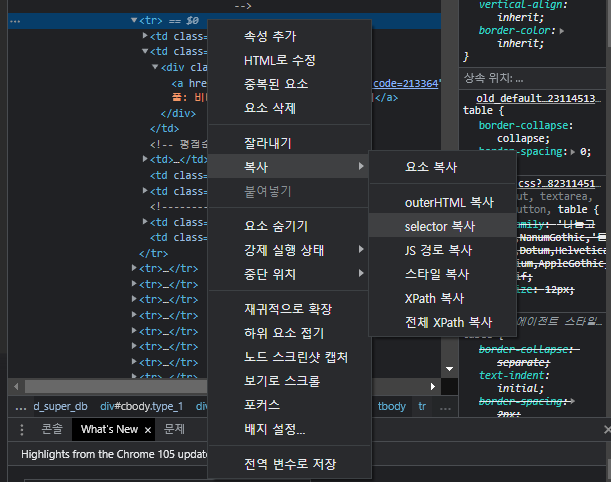Choose 'XPath 복사' submenu item
The image size is (611, 482).
point(442,298)
